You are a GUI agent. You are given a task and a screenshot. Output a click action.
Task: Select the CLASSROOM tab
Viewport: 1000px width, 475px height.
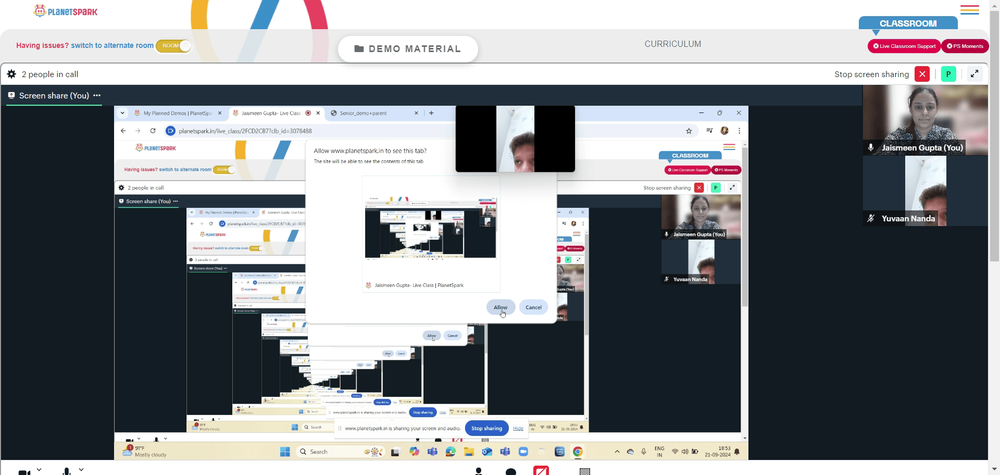coord(908,24)
